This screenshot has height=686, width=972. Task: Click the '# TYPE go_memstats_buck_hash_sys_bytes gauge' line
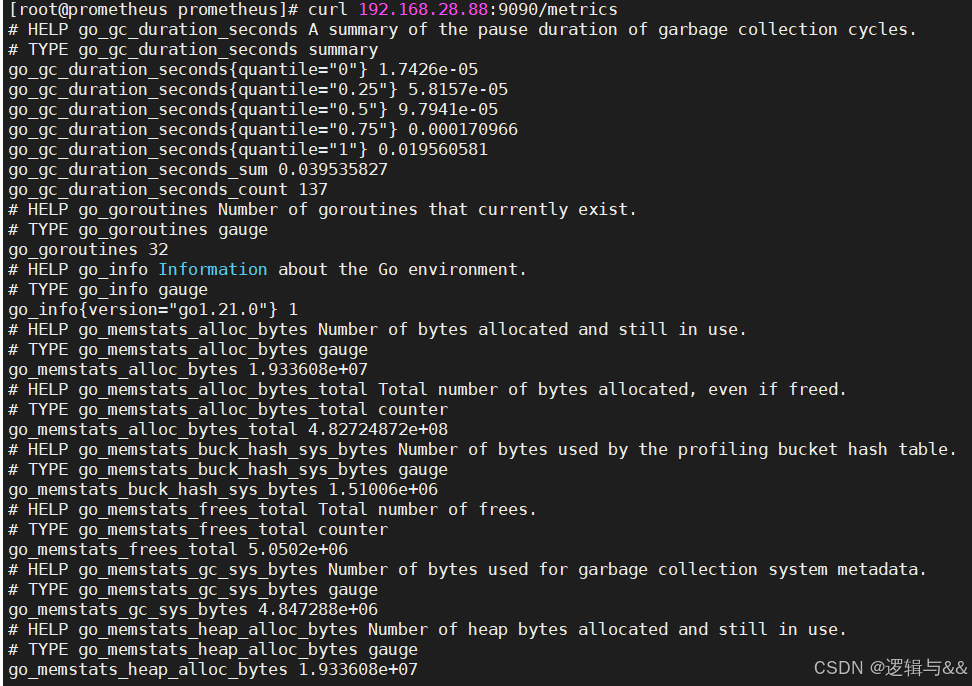(228, 469)
